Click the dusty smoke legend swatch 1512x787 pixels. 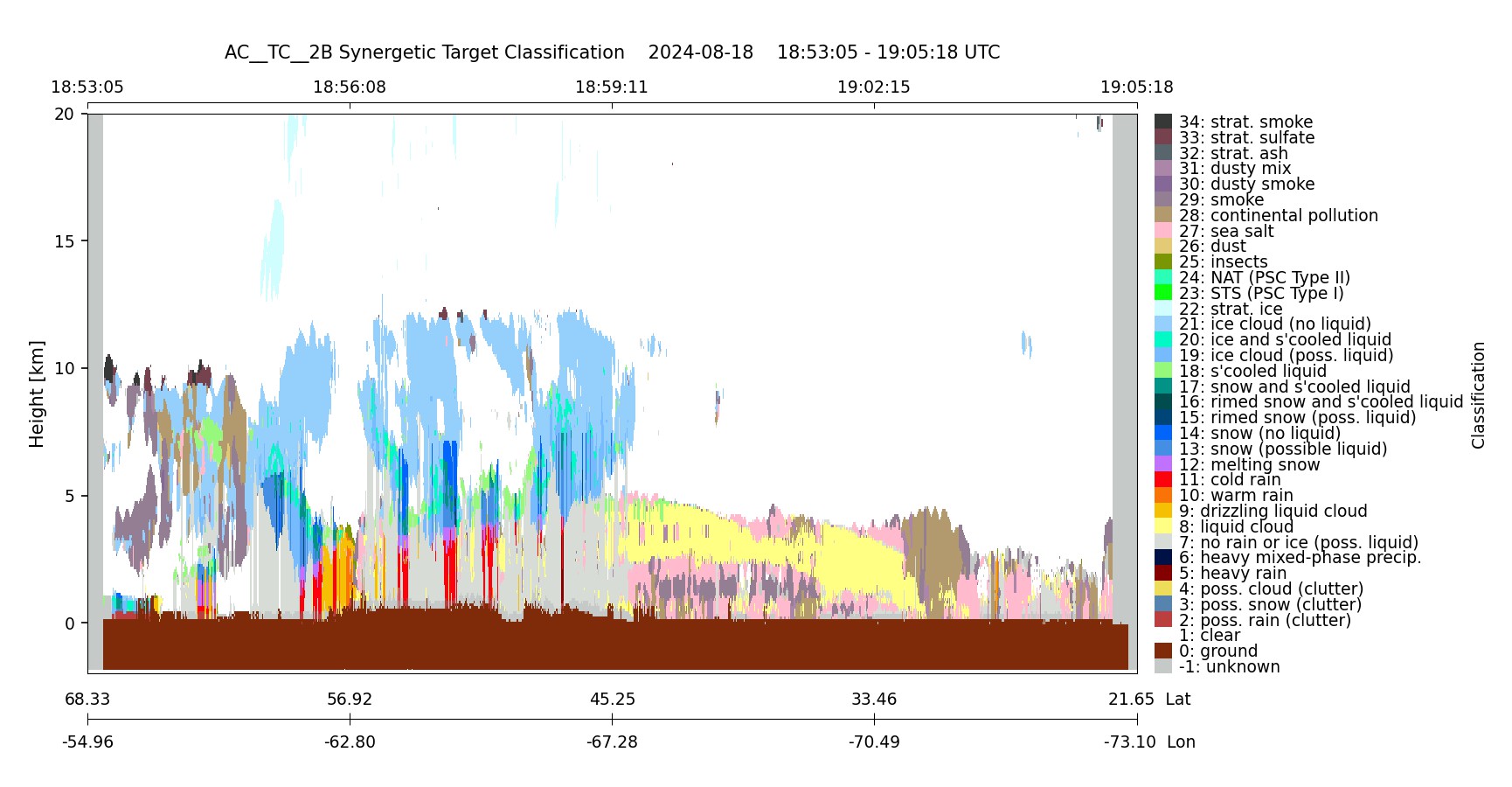pos(1162,184)
